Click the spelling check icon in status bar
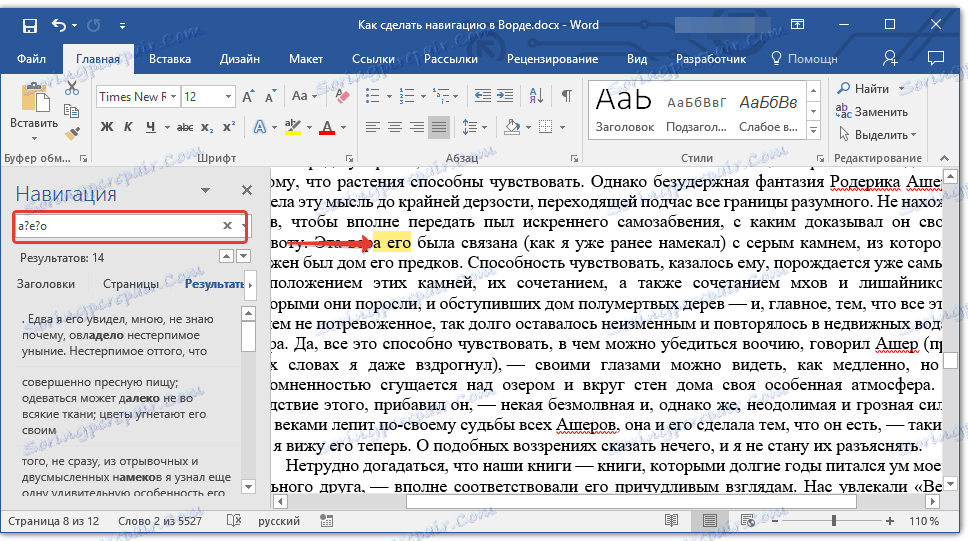968x541 pixels. (233, 522)
